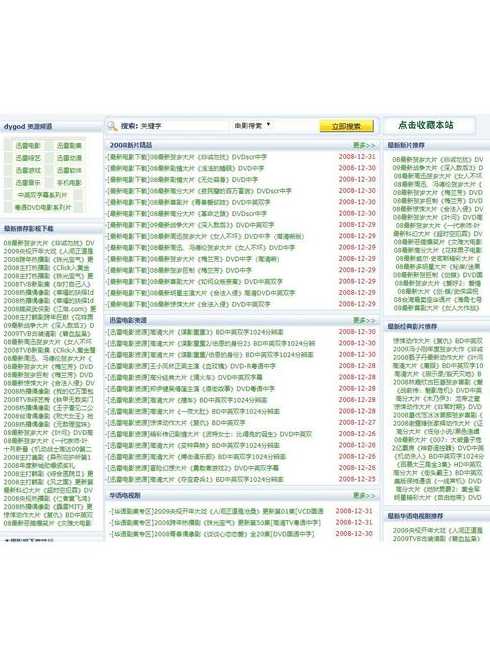Open 《女人不坏》DVD中字 (高清新版) entry

coord(205,236)
